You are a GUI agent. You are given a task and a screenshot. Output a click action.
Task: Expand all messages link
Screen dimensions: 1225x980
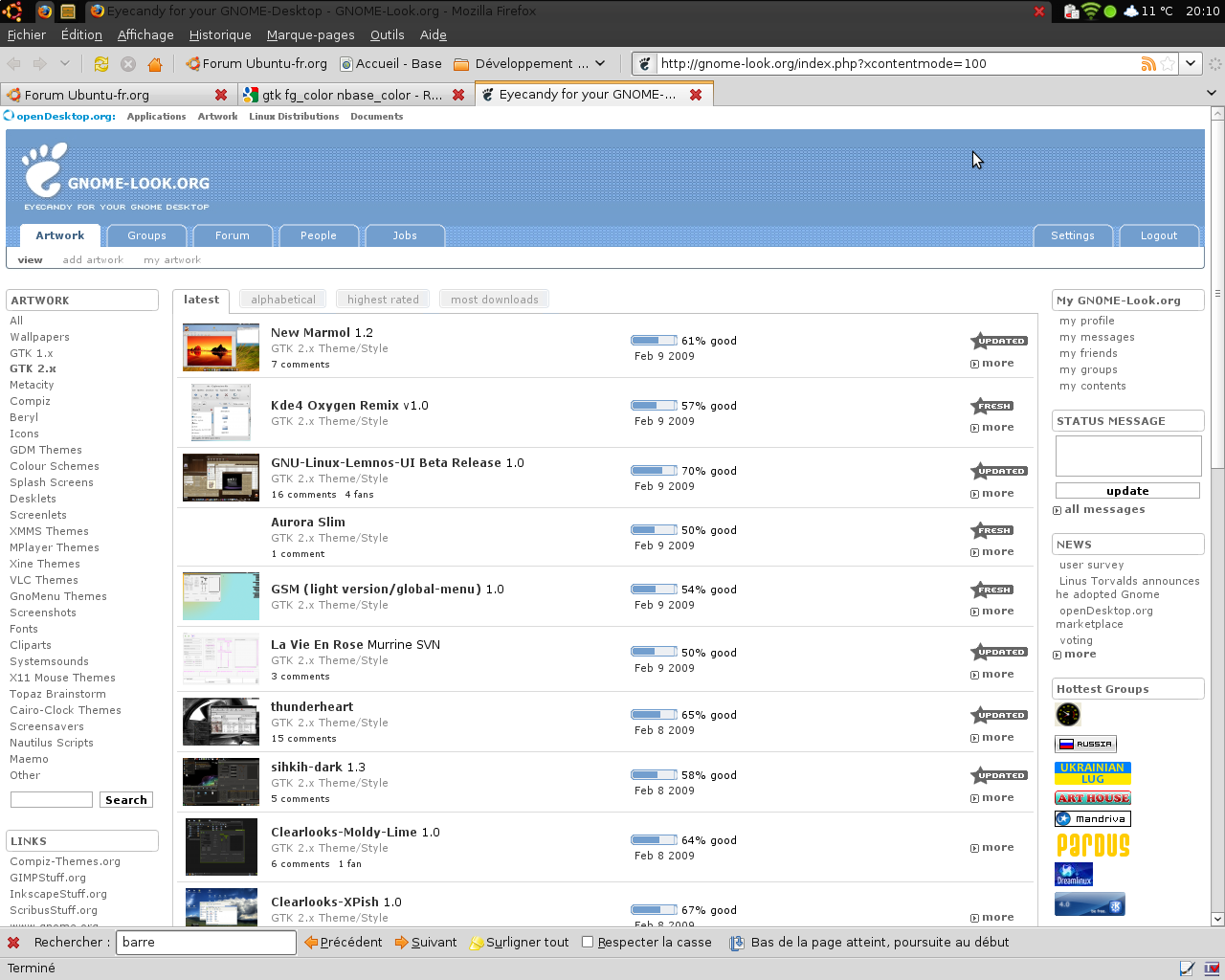click(x=1099, y=510)
